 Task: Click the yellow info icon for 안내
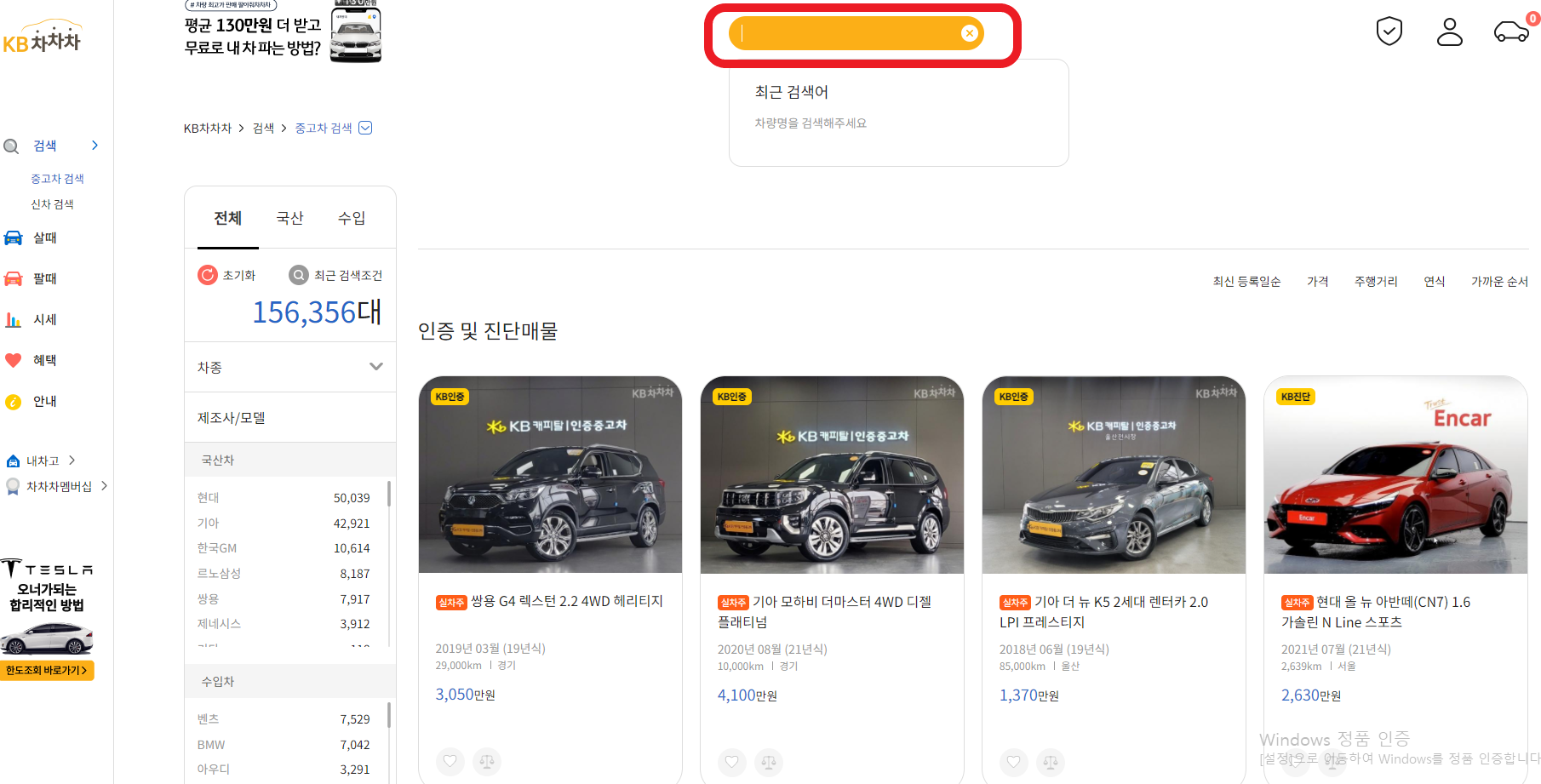[13, 402]
